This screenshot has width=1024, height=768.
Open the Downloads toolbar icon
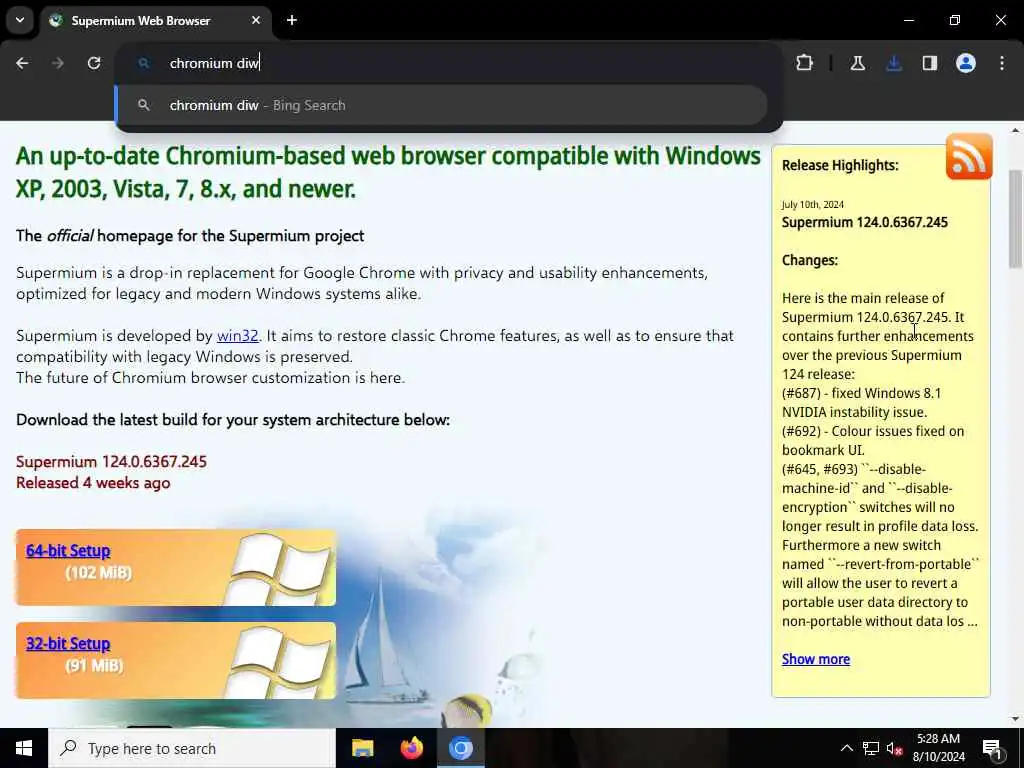click(894, 63)
